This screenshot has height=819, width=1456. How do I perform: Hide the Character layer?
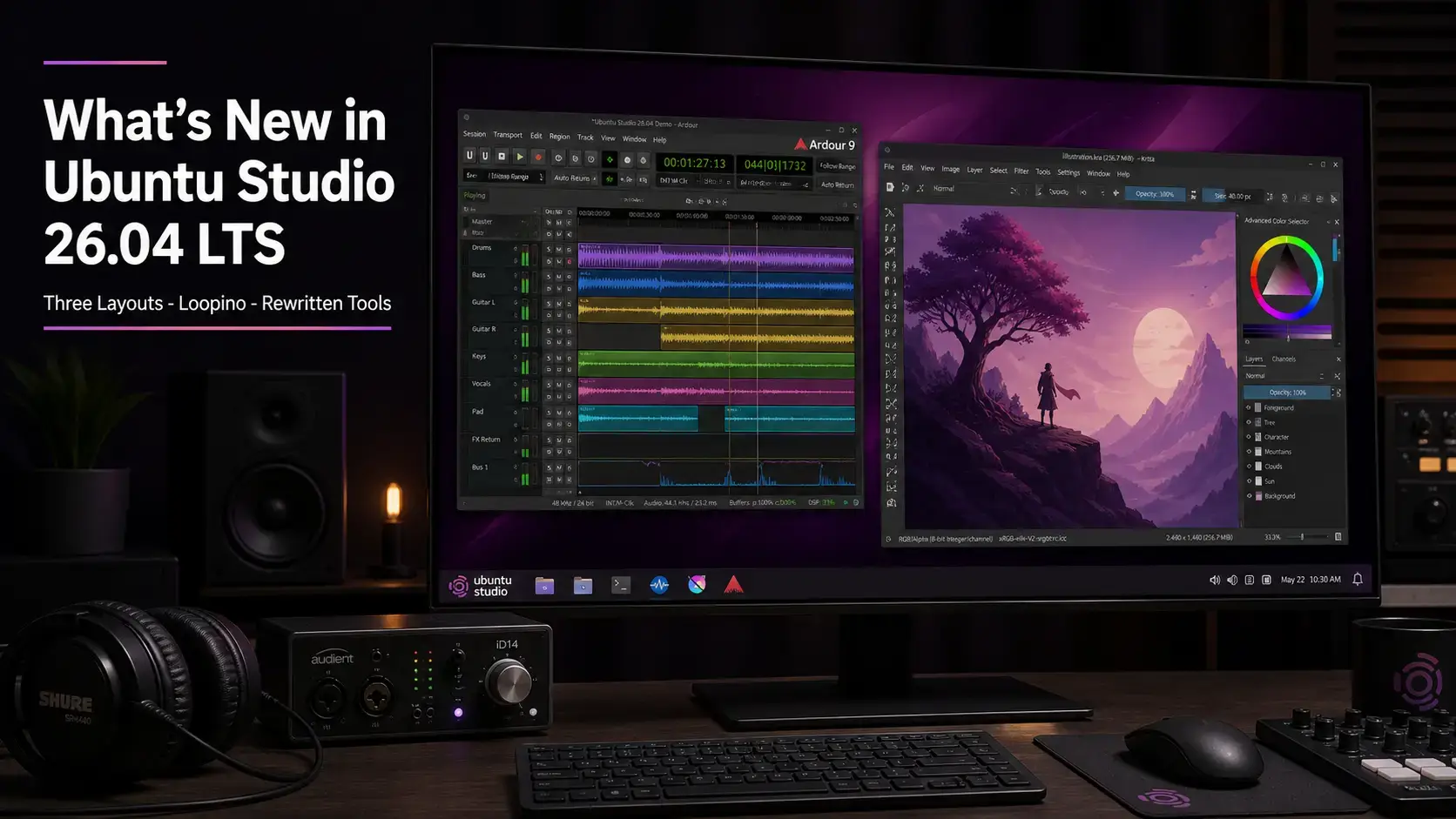(1249, 437)
